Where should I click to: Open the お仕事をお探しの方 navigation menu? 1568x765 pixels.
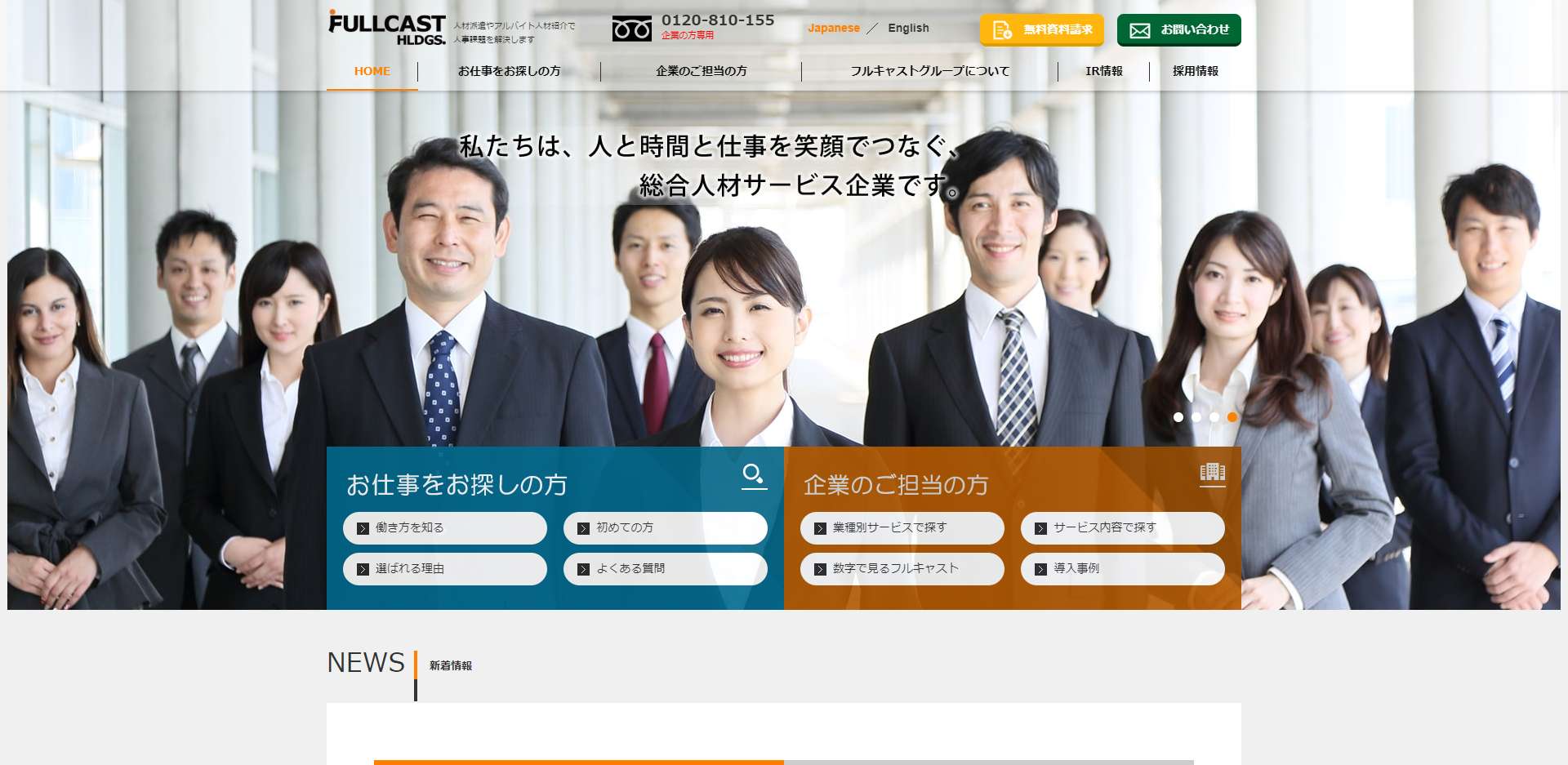point(509,71)
